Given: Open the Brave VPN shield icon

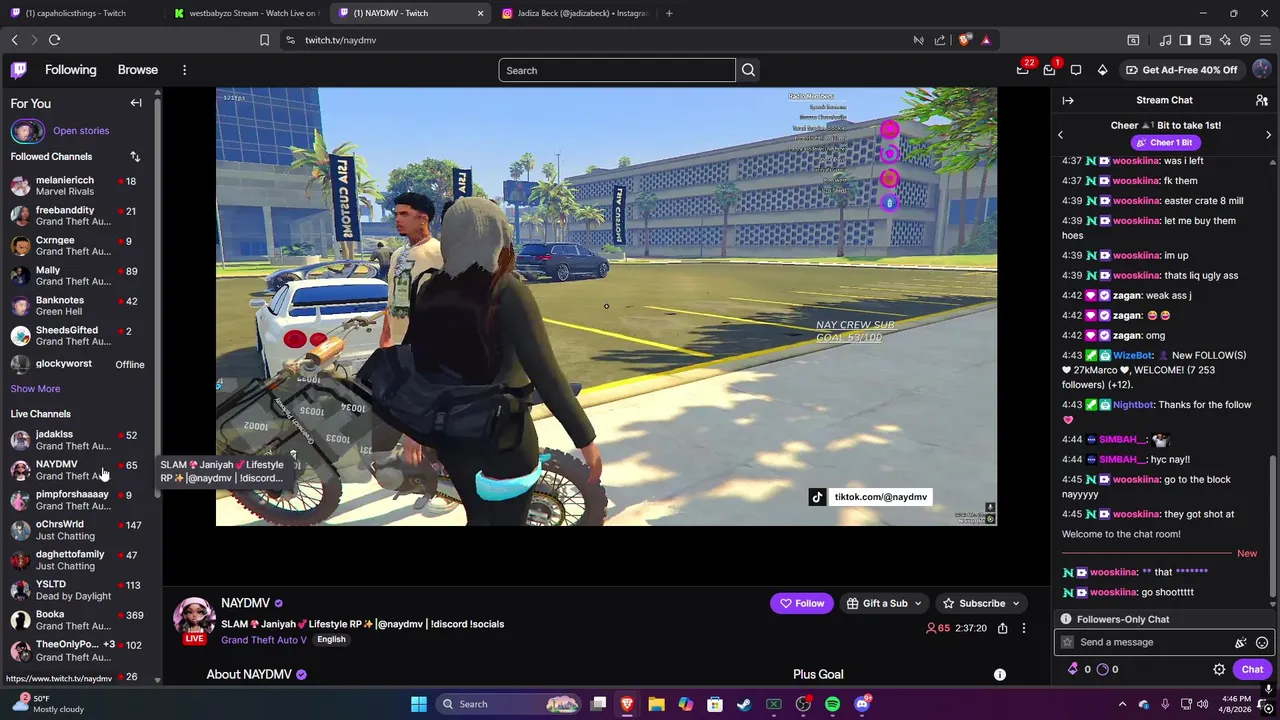Looking at the screenshot, I should coord(1245,40).
